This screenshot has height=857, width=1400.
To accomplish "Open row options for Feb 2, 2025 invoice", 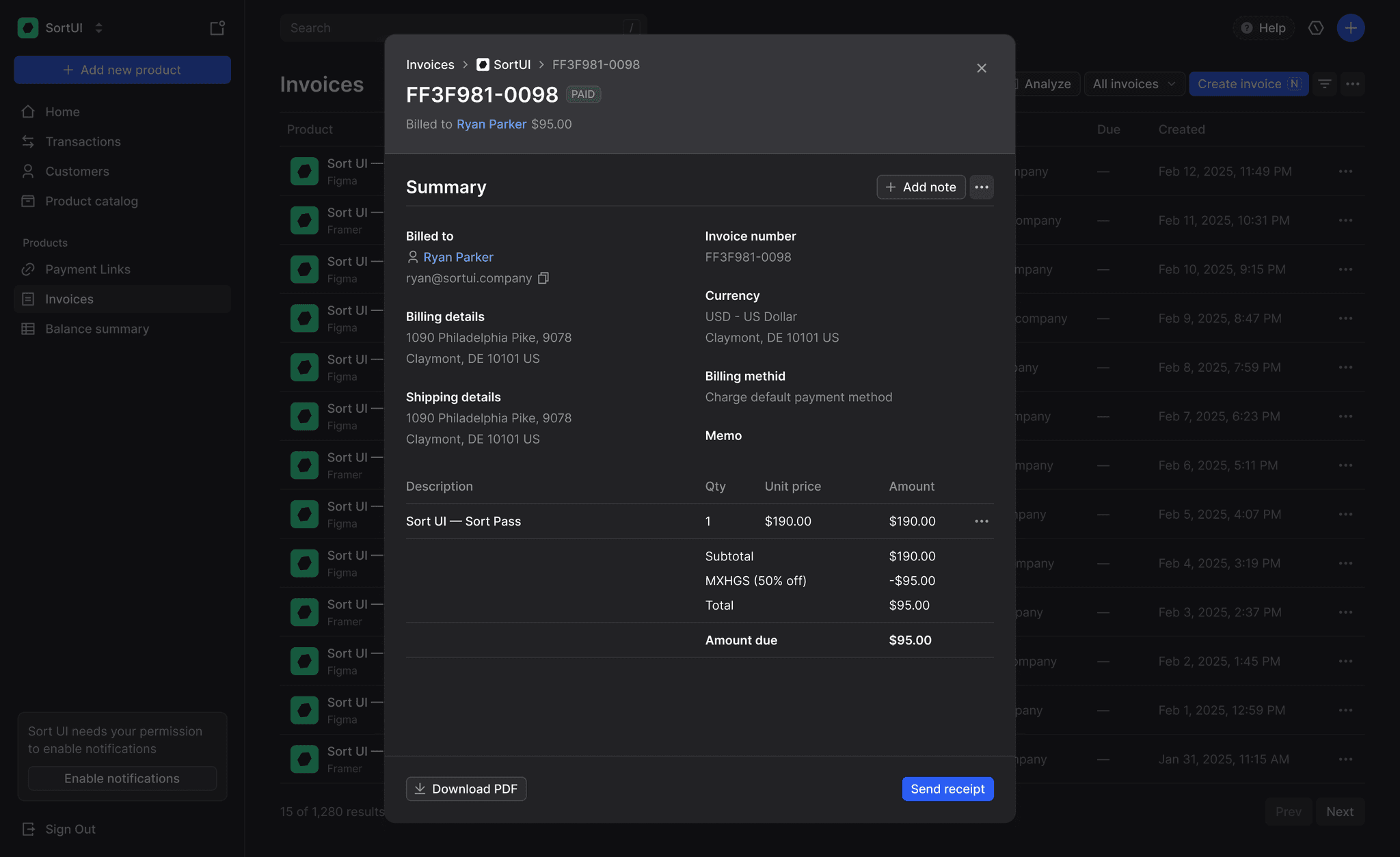I will click(1346, 662).
